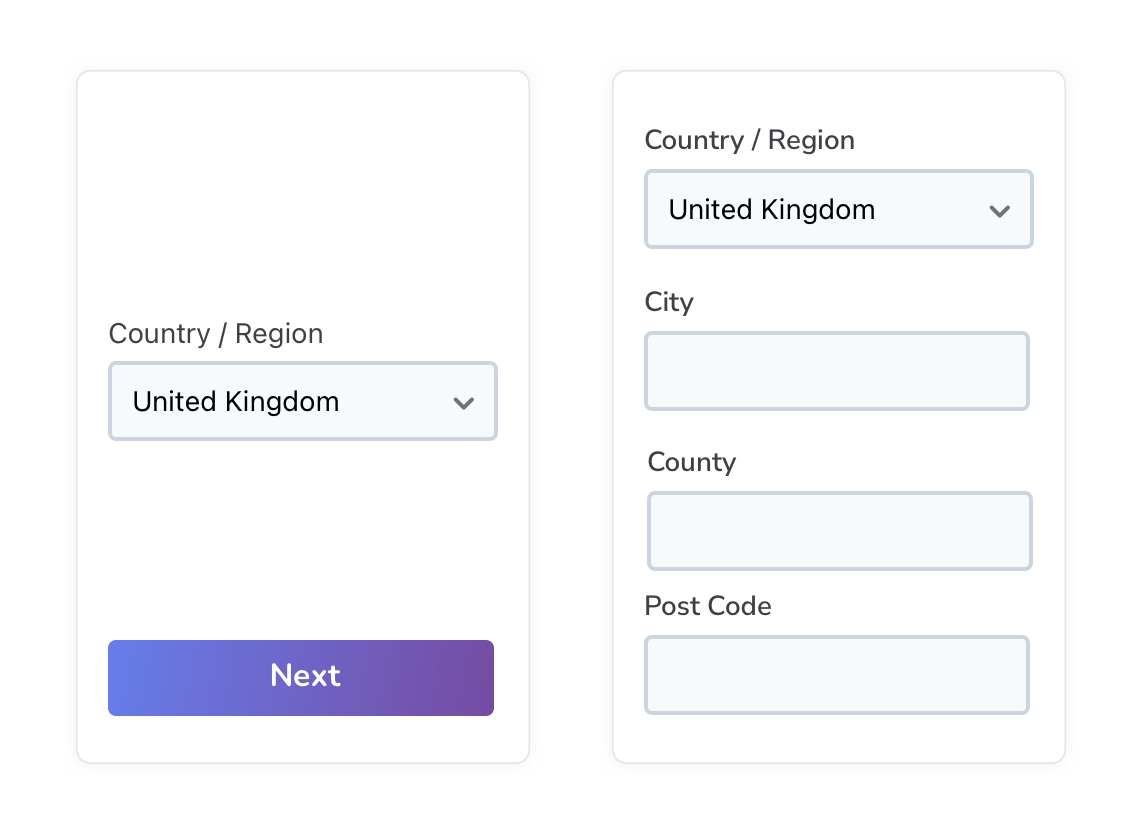The width and height of the screenshot is (1142, 834).
Task: Focus the Post Code entry field
Action: tap(837, 674)
